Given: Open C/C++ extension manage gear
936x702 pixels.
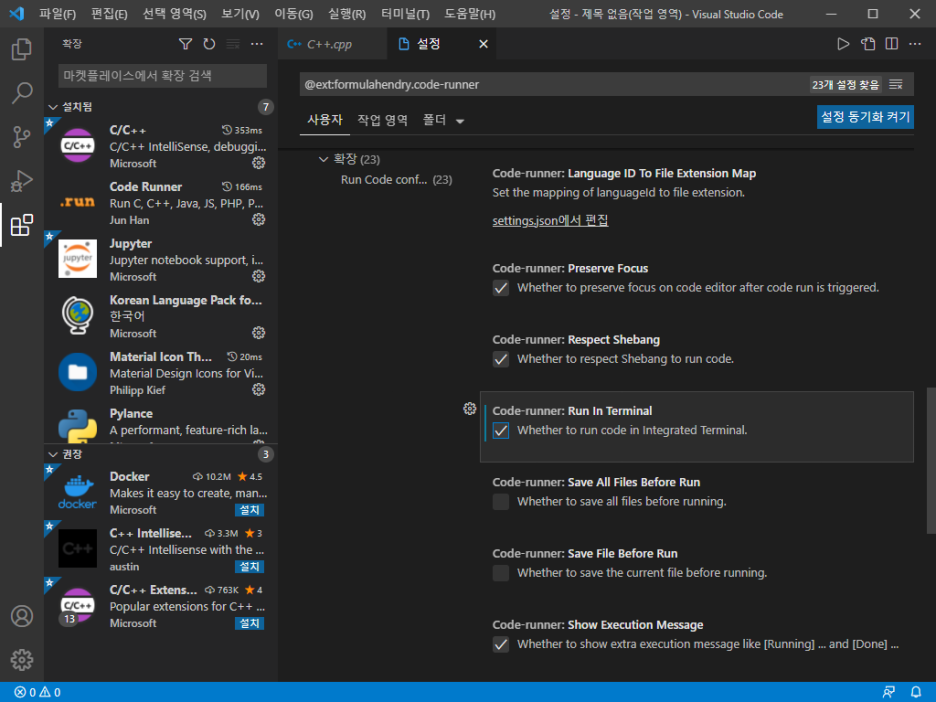Looking at the screenshot, I should point(258,162).
